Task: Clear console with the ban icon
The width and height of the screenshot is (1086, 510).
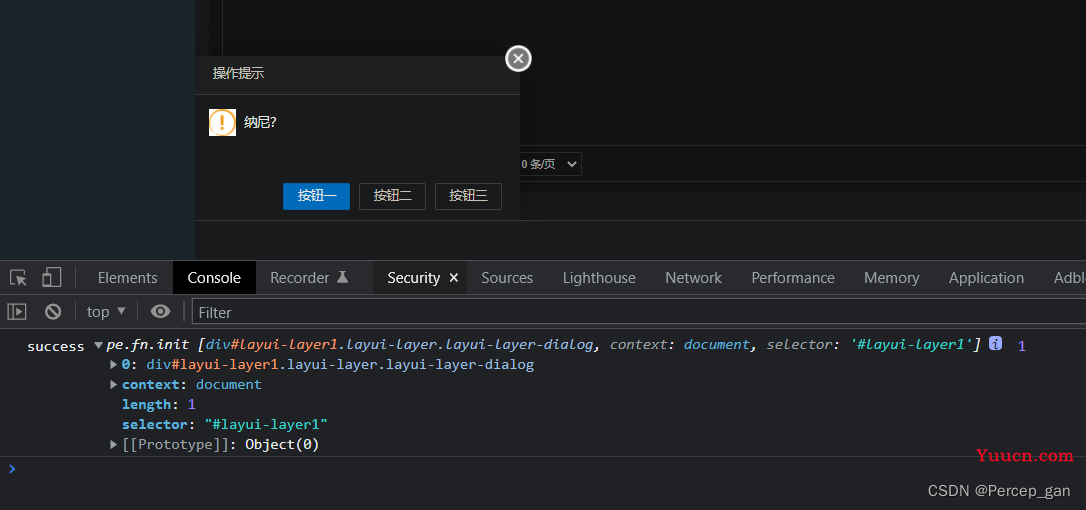Action: (53, 312)
